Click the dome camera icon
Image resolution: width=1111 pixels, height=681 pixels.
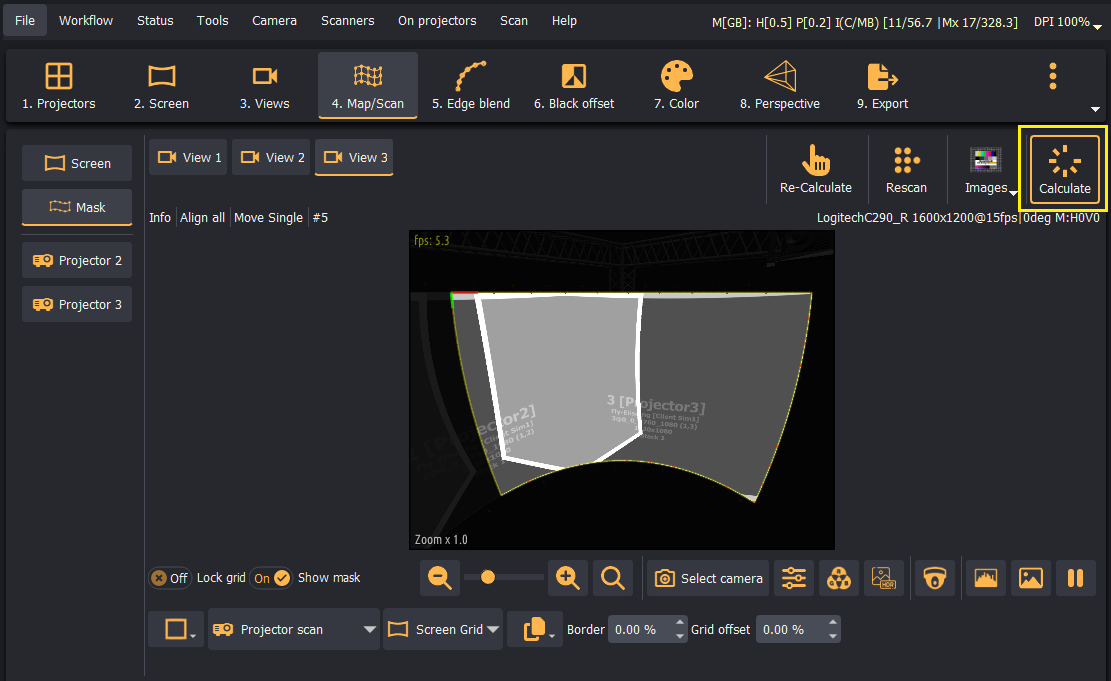pos(935,578)
